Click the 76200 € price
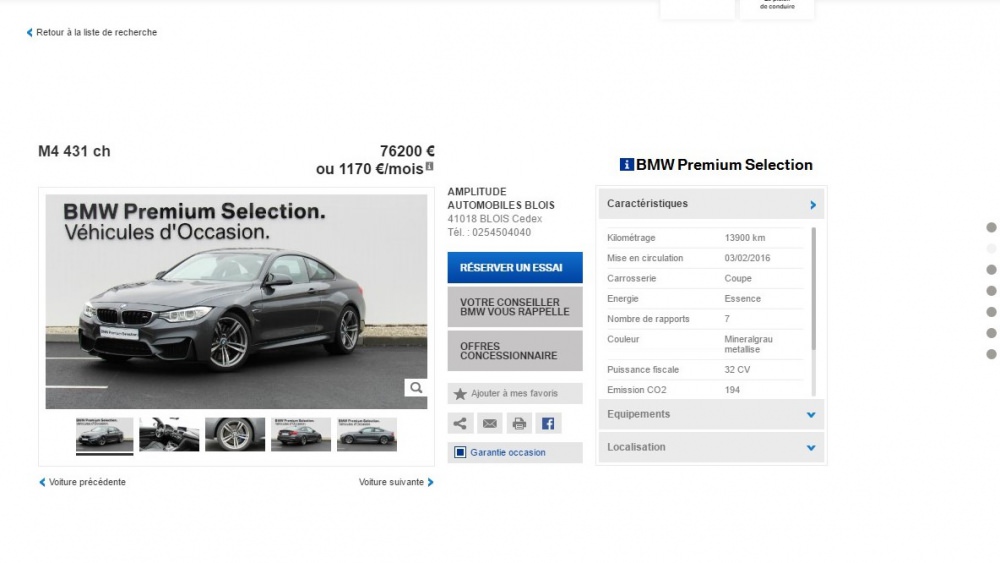 (407, 151)
